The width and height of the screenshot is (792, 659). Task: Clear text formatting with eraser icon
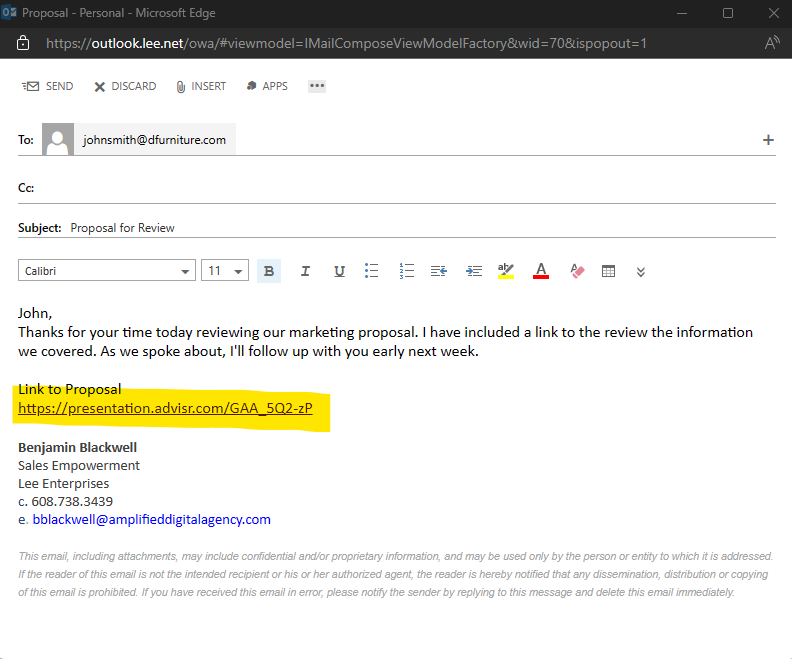tap(576, 271)
